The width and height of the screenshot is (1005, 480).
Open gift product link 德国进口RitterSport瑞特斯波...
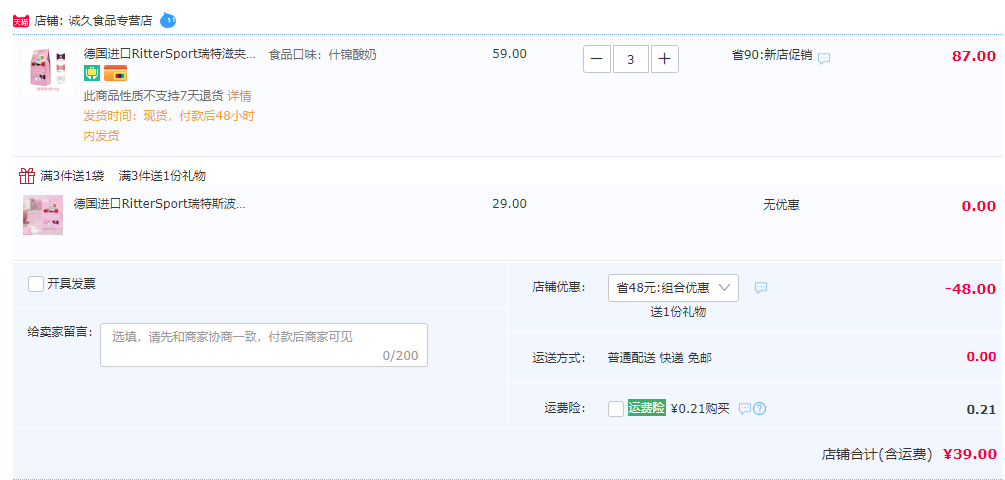pyautogui.click(x=160, y=204)
